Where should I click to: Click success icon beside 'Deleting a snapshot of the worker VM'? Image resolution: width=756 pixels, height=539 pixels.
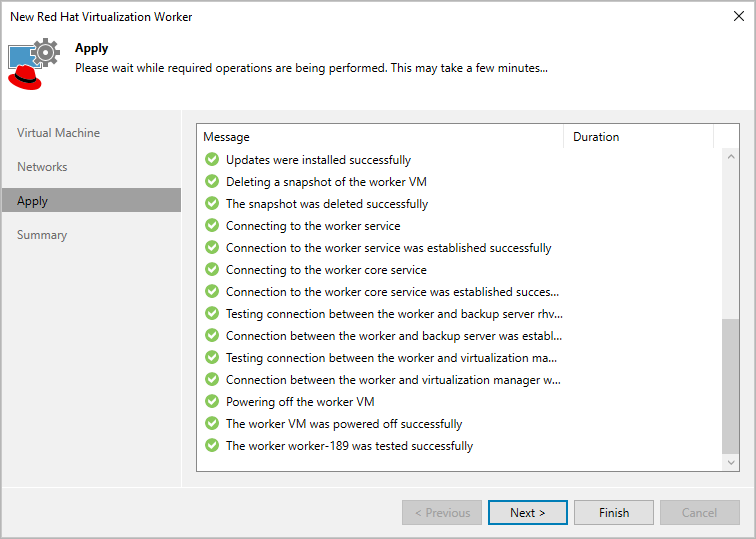tap(212, 181)
